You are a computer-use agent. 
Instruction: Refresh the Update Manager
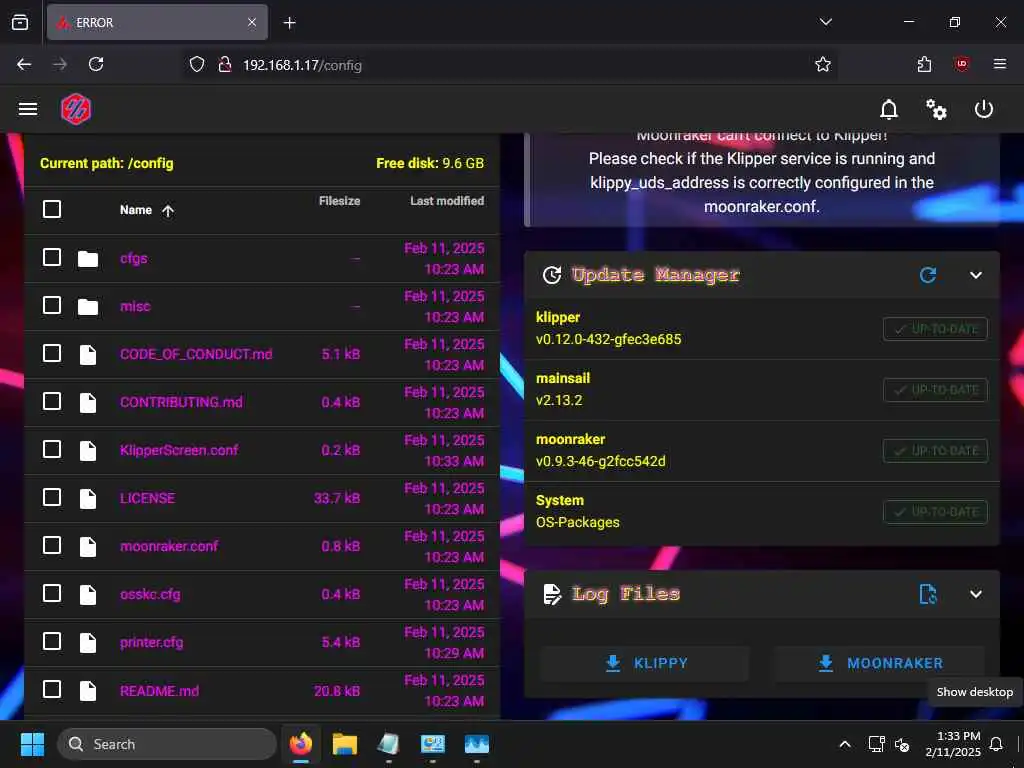tap(927, 275)
